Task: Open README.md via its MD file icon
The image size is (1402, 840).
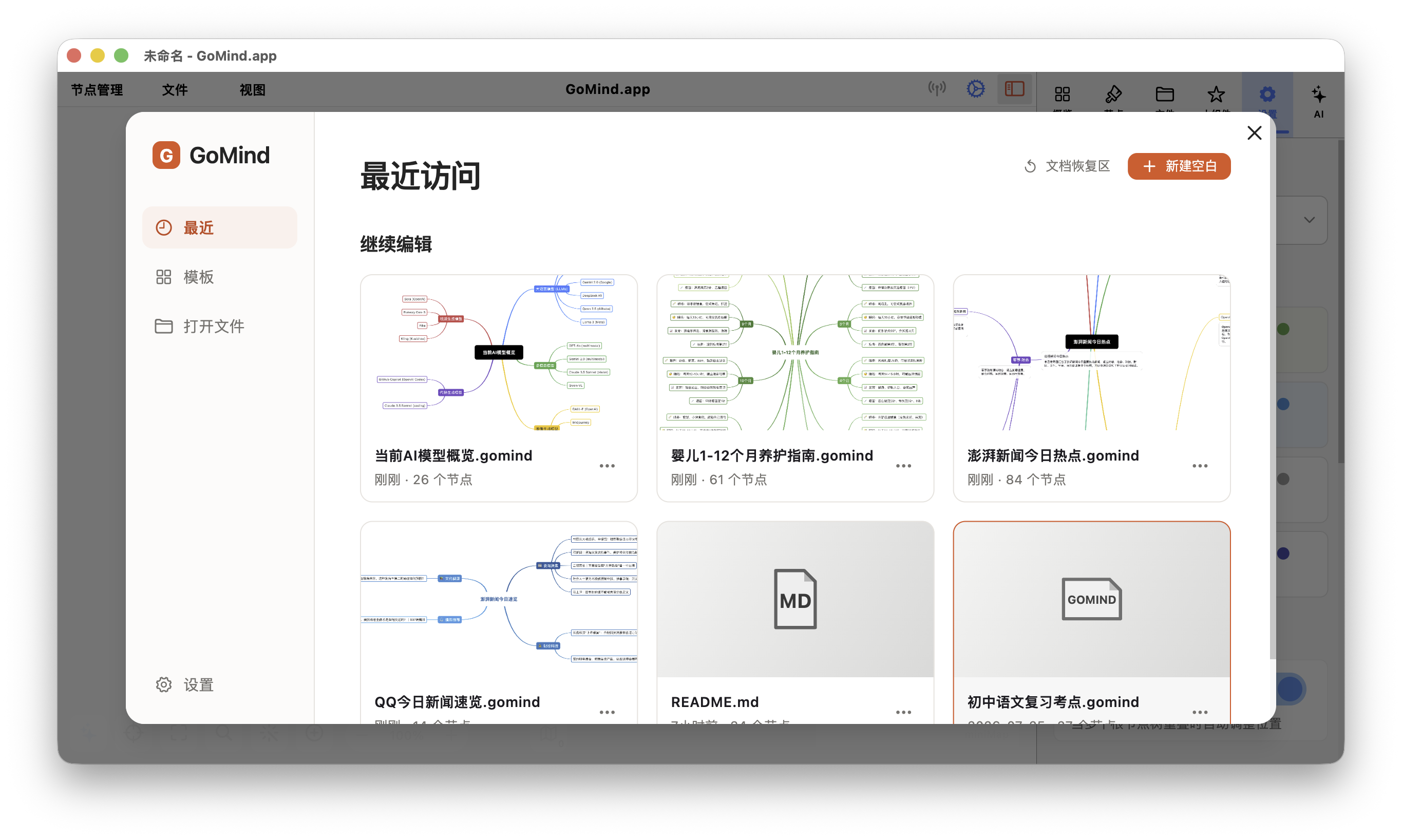Action: pyautogui.click(x=794, y=599)
